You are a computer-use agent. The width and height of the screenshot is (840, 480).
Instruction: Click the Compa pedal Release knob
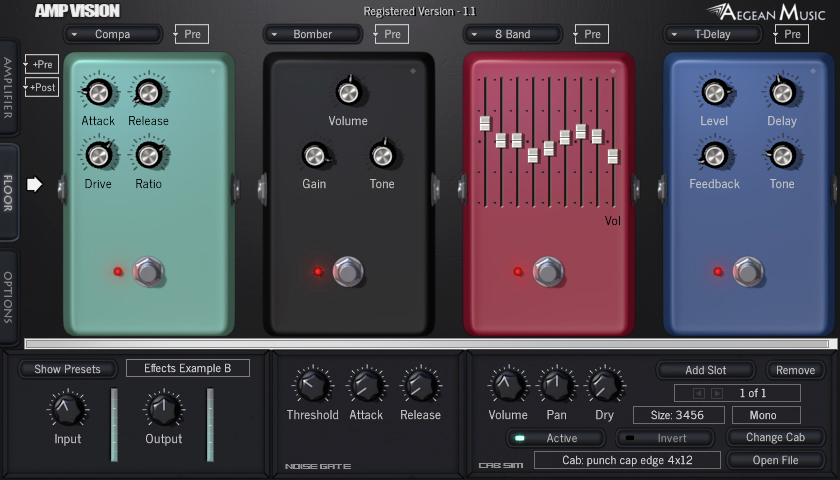coord(149,93)
